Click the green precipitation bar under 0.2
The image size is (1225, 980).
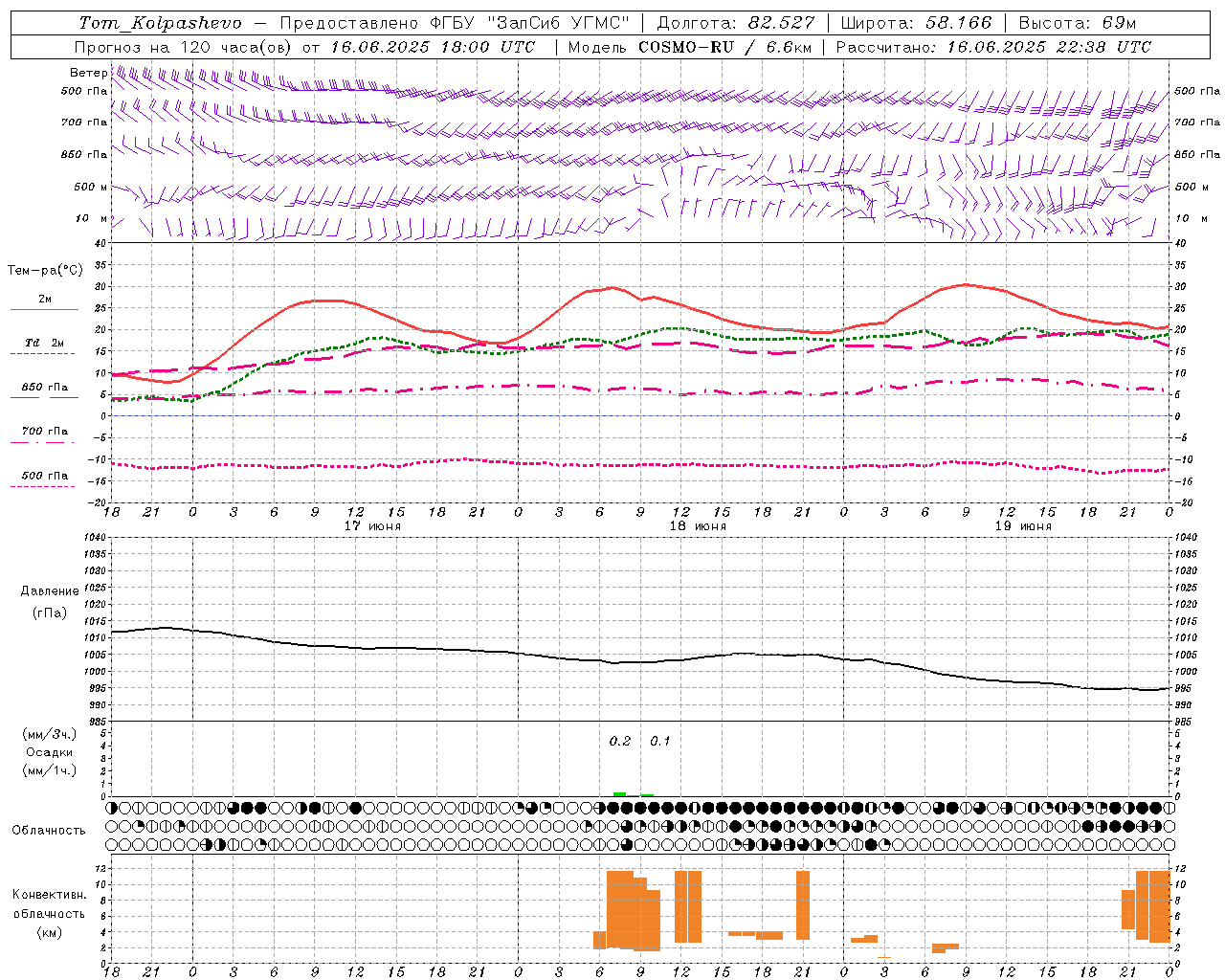(x=620, y=794)
